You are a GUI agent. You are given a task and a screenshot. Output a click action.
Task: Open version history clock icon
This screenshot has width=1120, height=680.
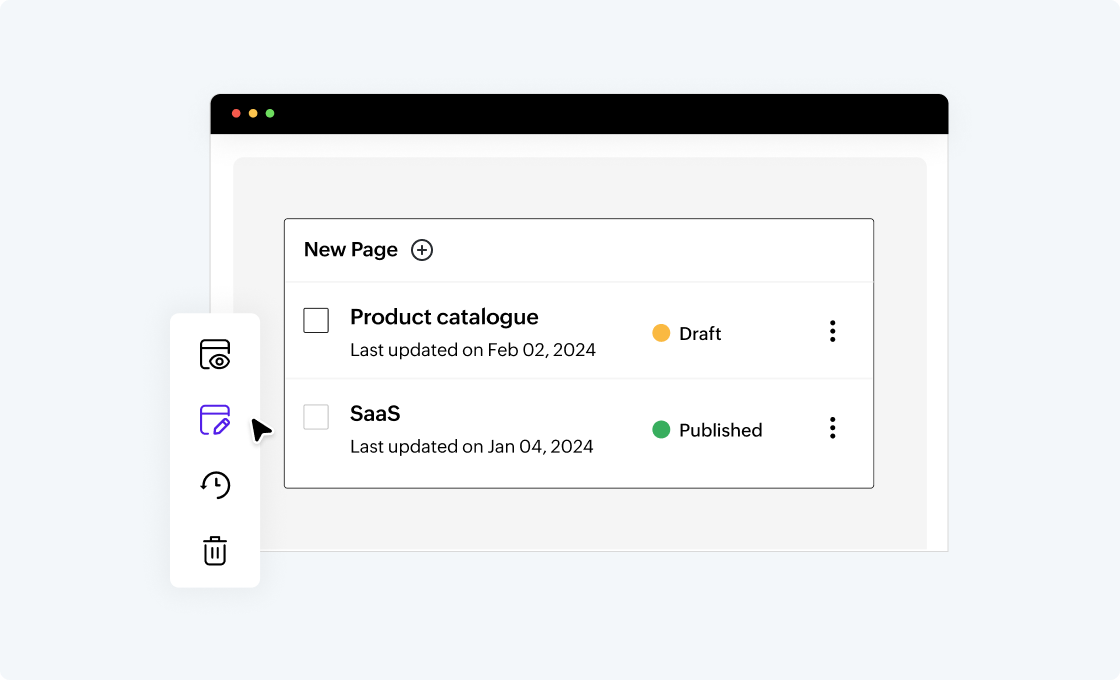(x=215, y=485)
